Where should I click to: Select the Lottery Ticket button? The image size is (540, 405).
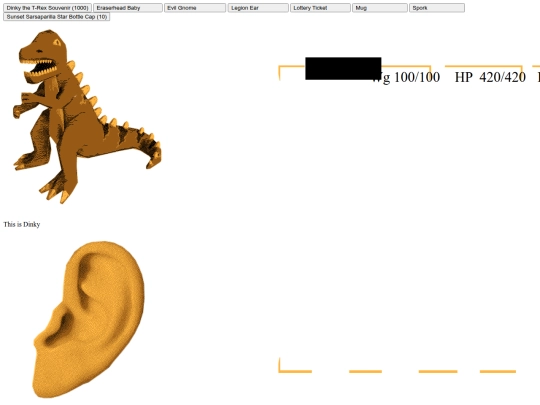click(320, 8)
